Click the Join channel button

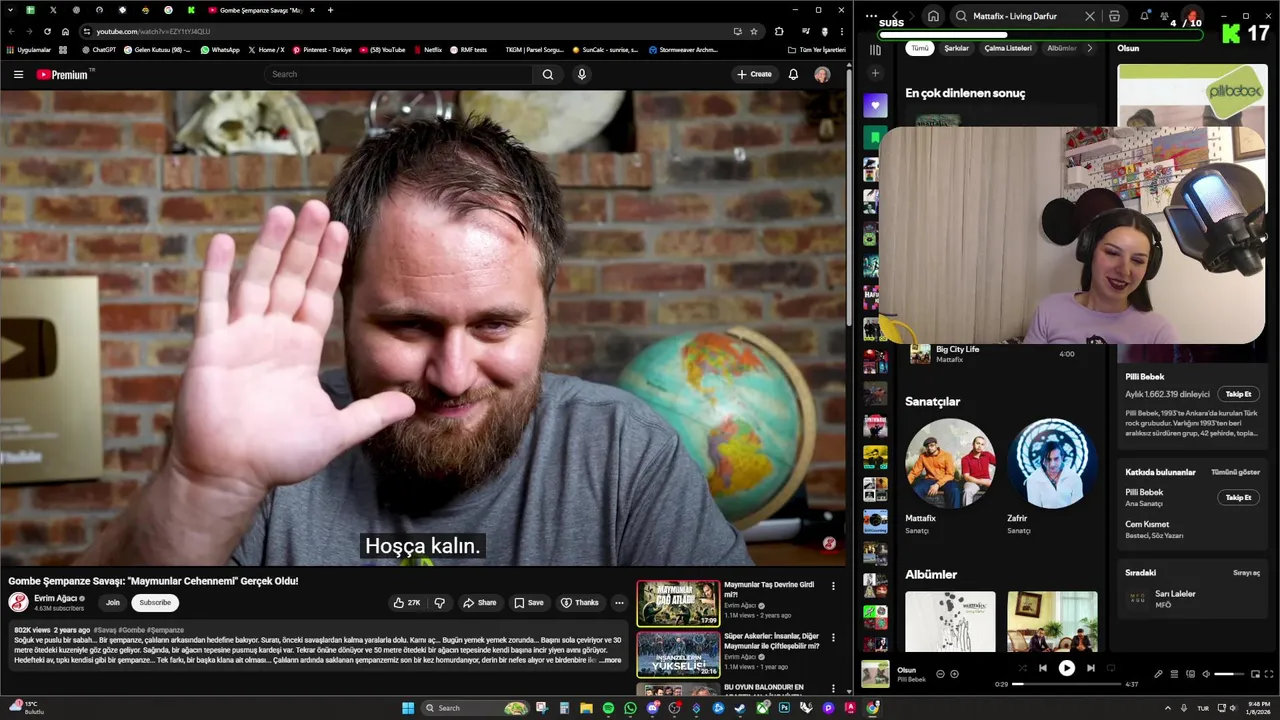click(113, 603)
